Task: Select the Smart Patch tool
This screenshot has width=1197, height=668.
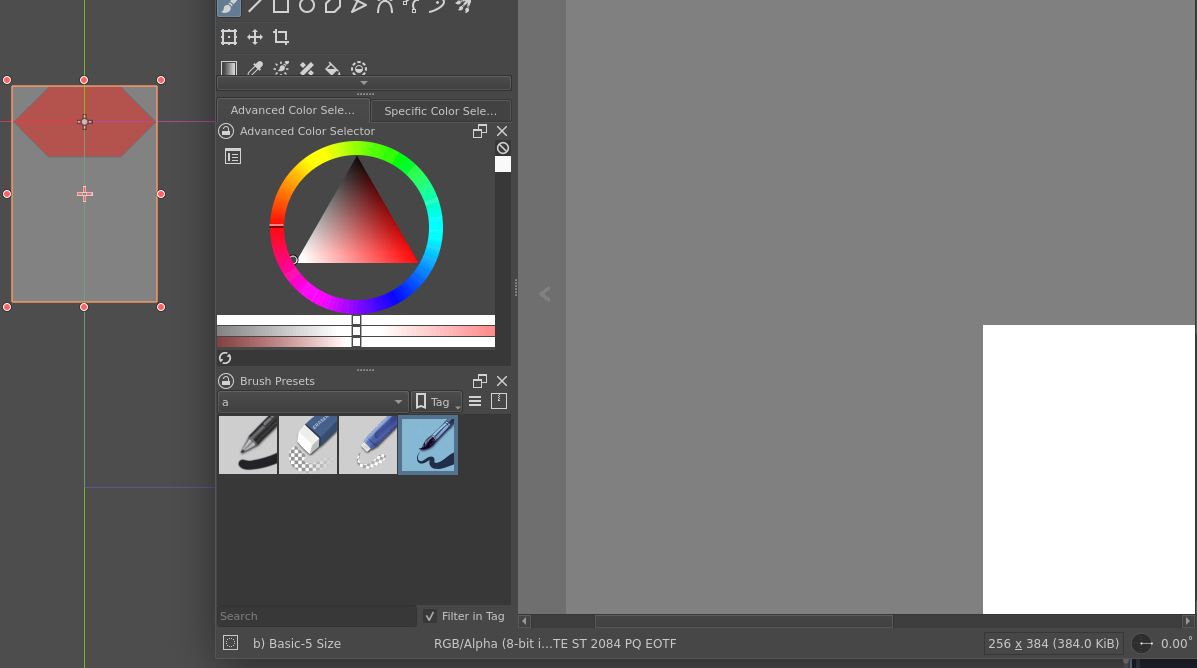Action: point(307,68)
